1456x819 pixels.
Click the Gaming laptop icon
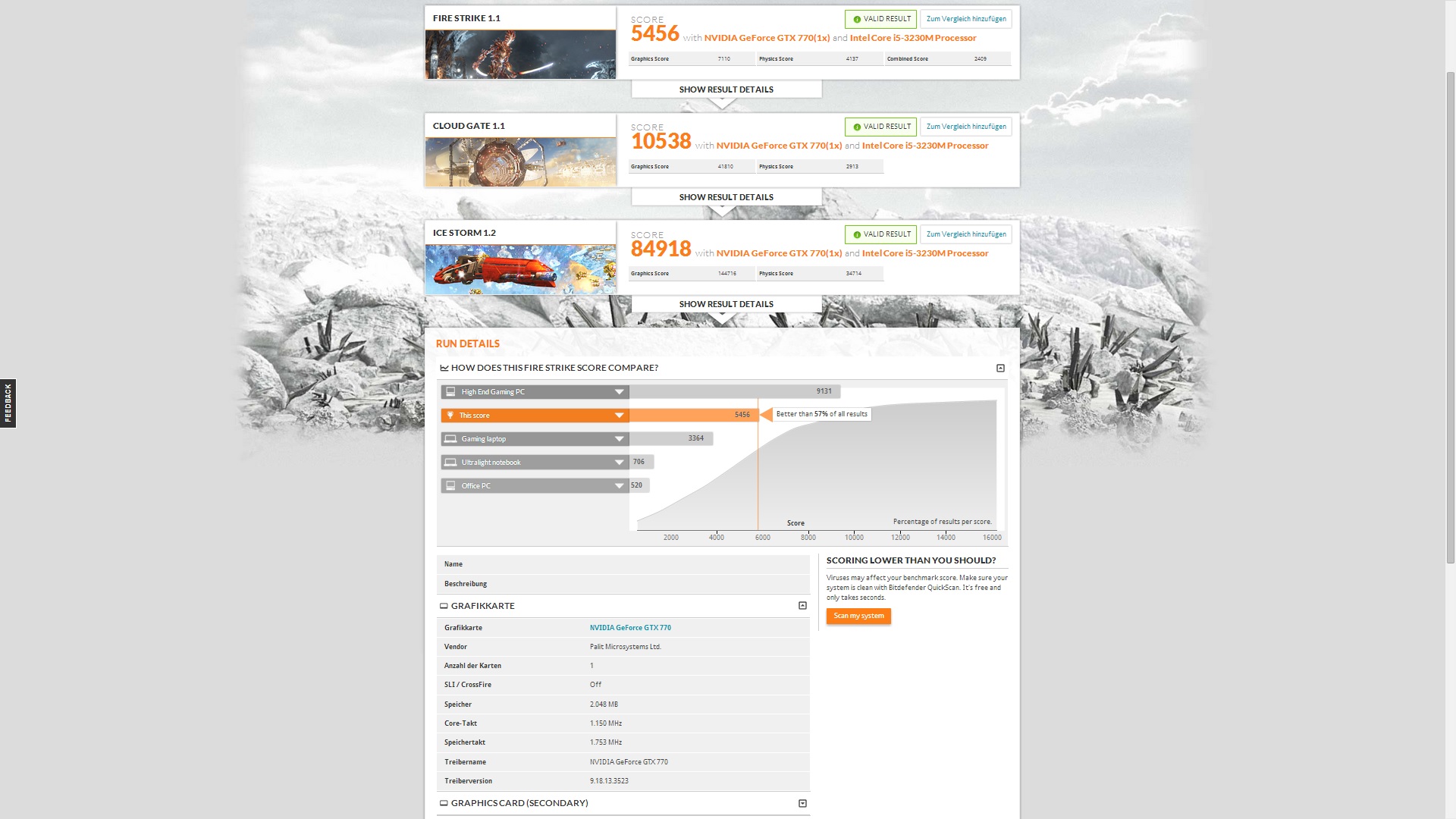point(450,439)
